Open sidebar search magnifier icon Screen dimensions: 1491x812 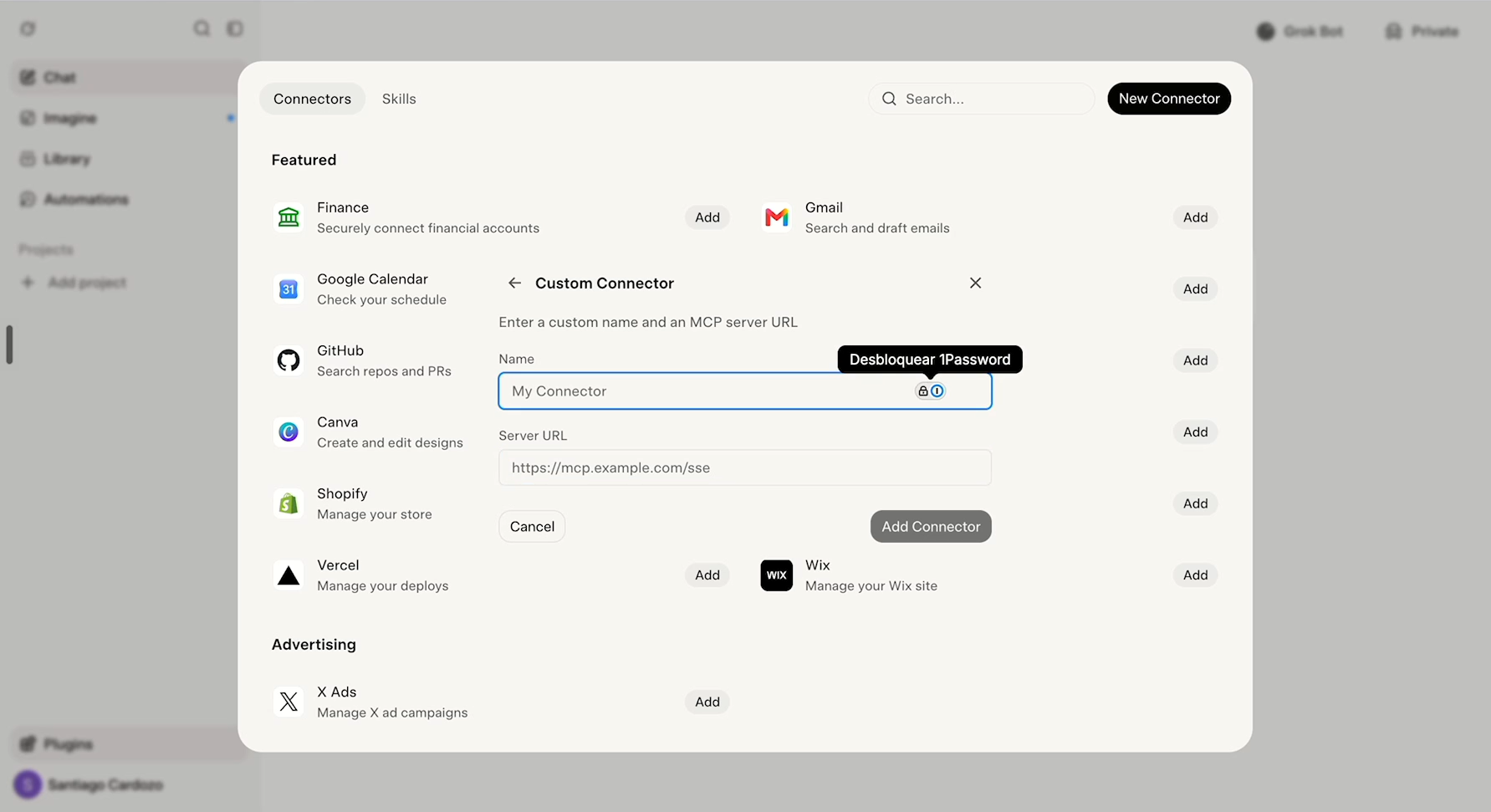pos(202,28)
